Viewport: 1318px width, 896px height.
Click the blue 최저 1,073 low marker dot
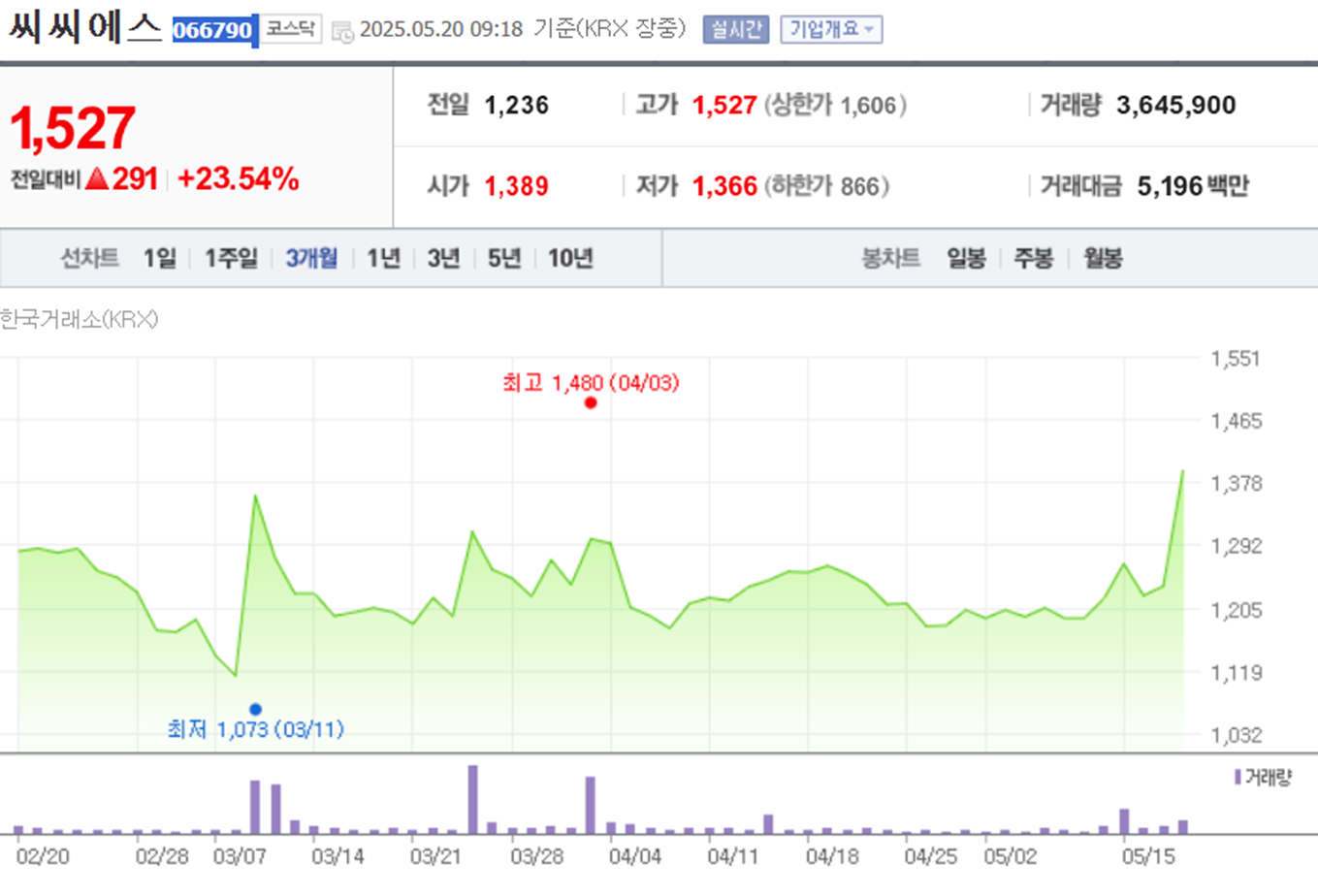255,709
